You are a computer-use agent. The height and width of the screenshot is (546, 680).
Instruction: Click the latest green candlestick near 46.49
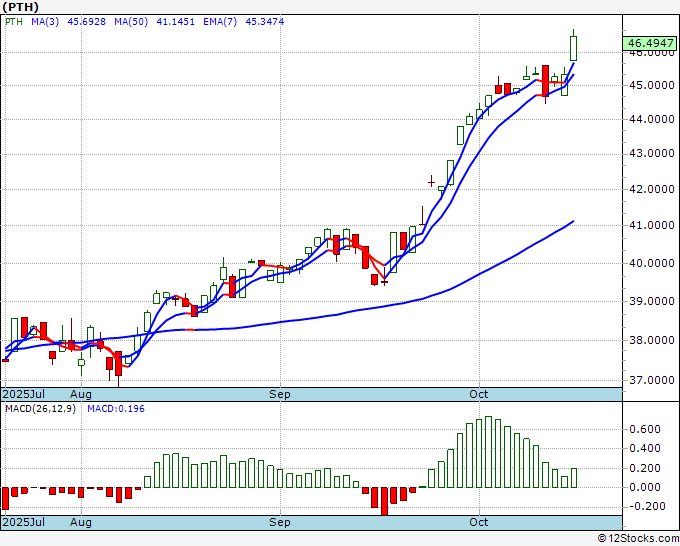573,48
